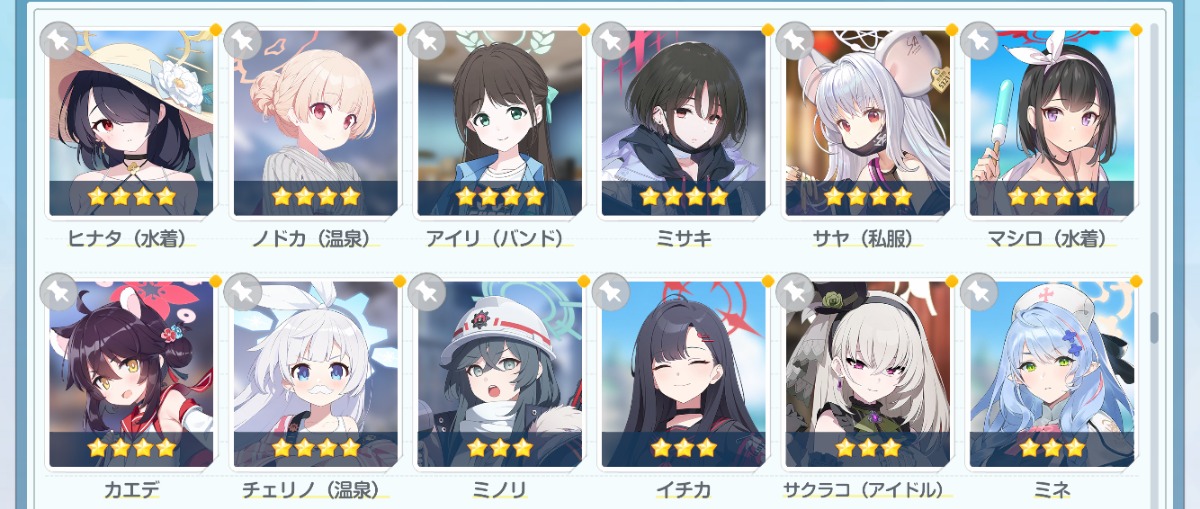
Task: Click the pin icon on チェリノ（温泉）card
Action: (x=243, y=291)
